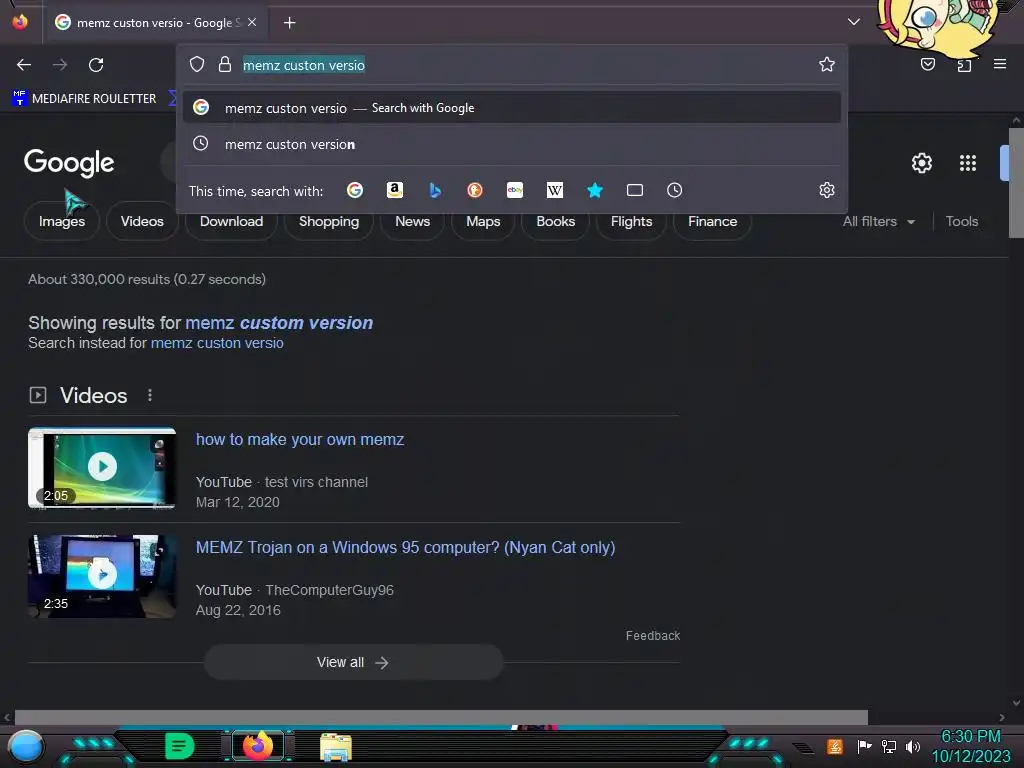
Task: Bookmark this page with the star icon
Action: [x=827, y=64]
